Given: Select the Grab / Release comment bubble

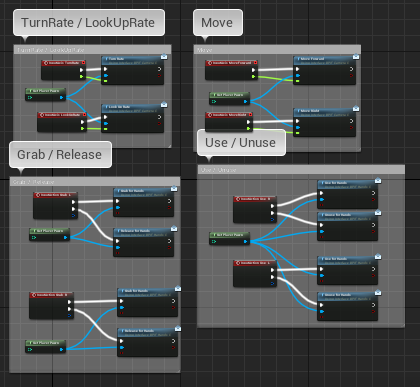Looking at the screenshot, I should click(x=60, y=155).
